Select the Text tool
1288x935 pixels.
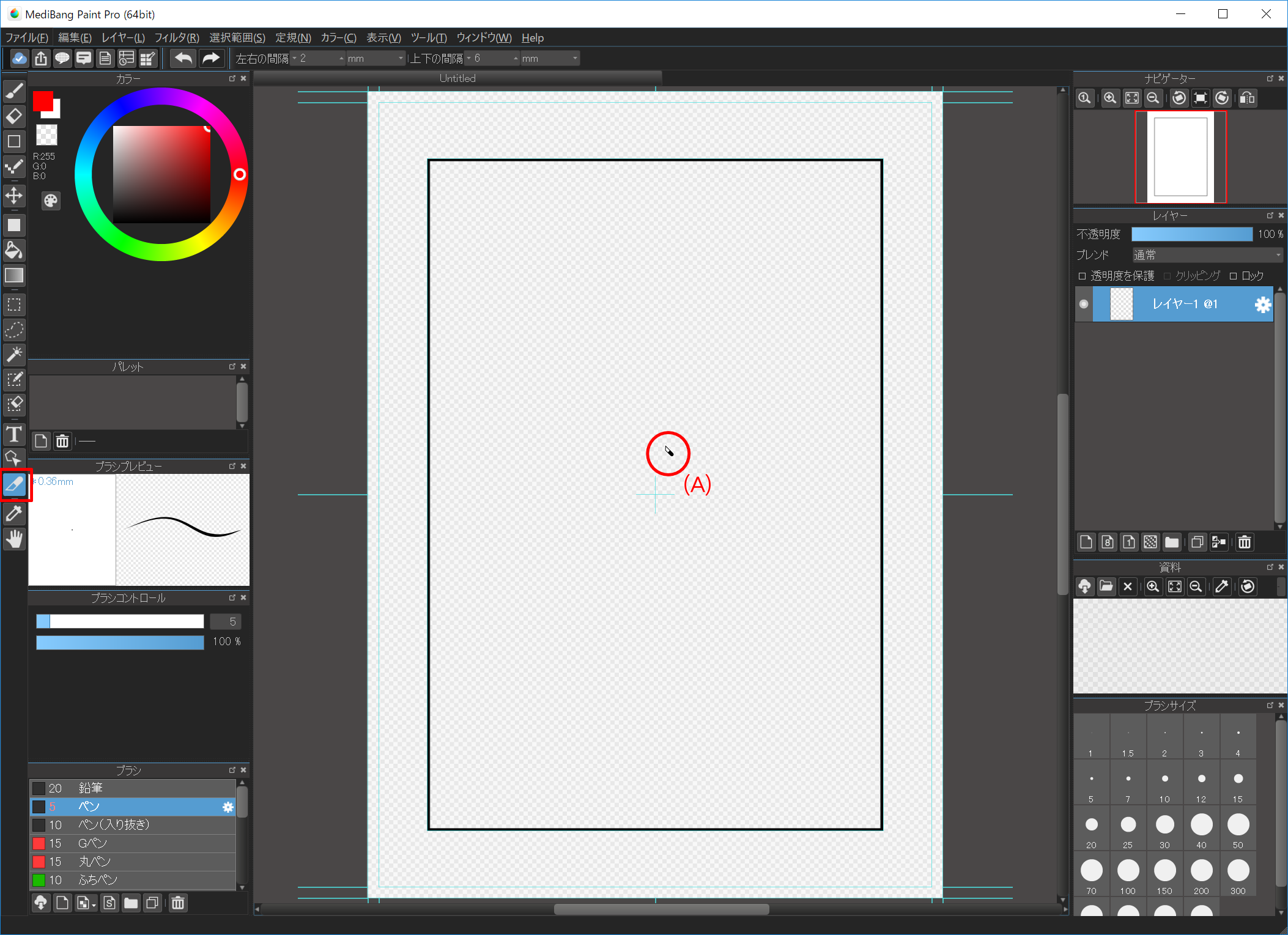[x=14, y=434]
